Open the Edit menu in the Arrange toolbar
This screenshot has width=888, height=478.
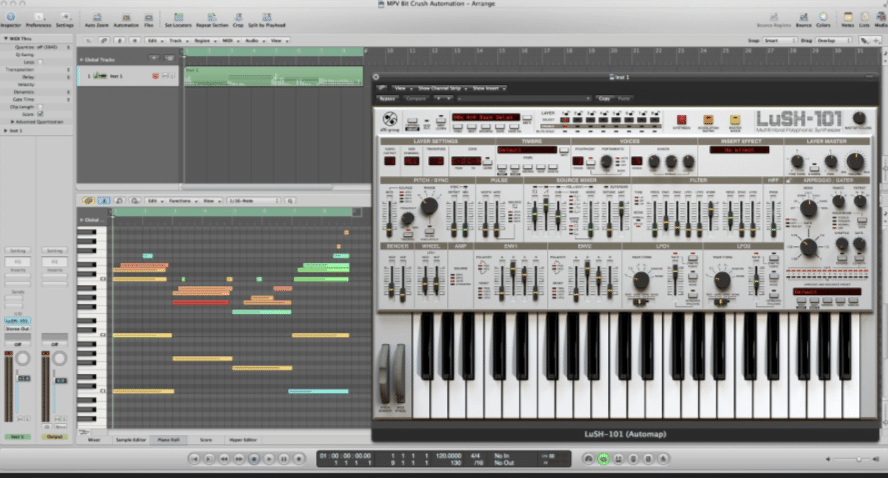(x=155, y=40)
